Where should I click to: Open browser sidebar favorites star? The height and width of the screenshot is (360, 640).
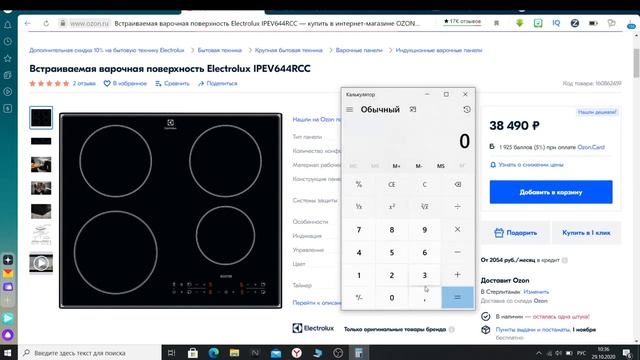tap(8, 58)
